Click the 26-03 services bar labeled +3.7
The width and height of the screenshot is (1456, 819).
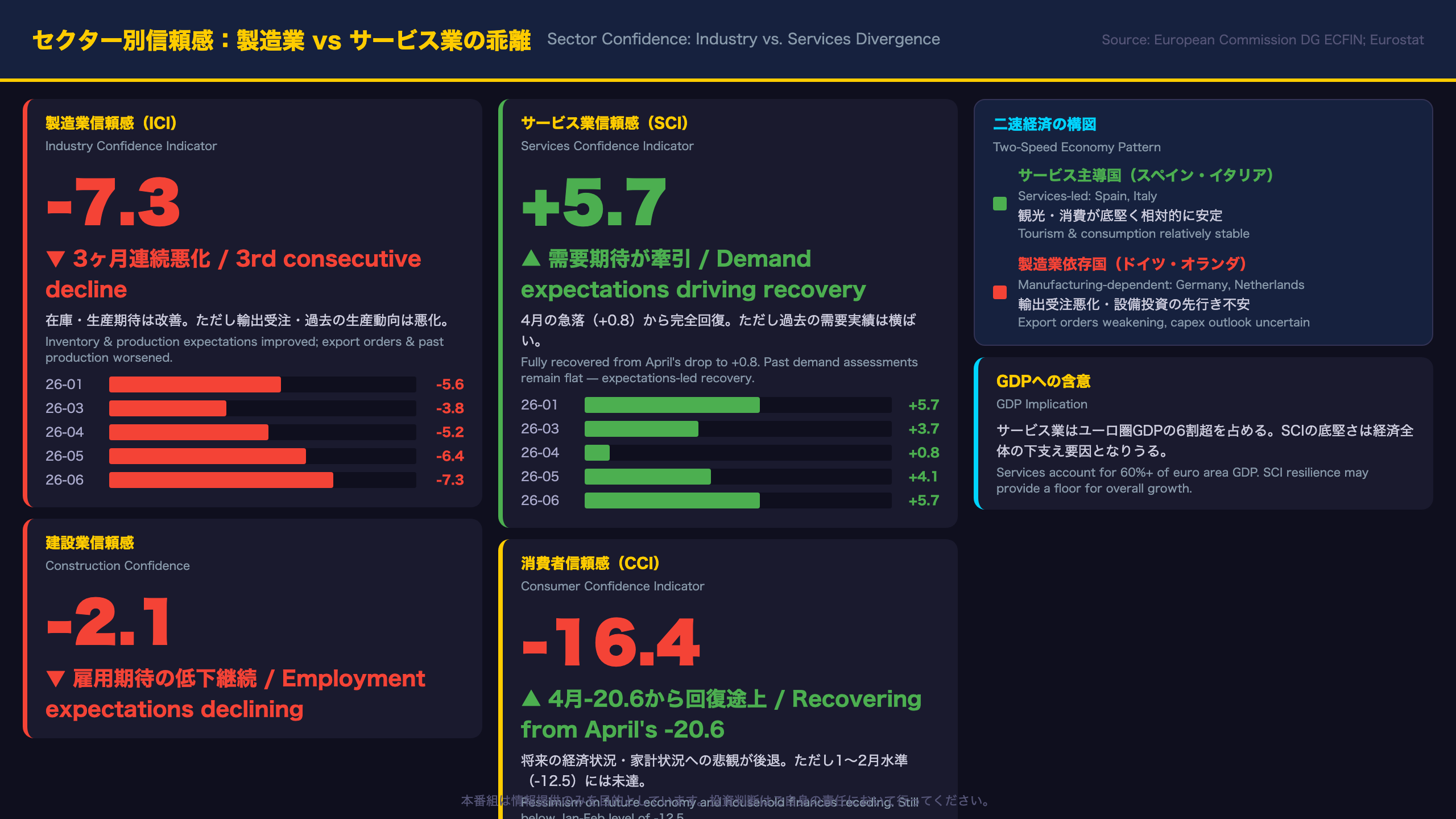738,429
